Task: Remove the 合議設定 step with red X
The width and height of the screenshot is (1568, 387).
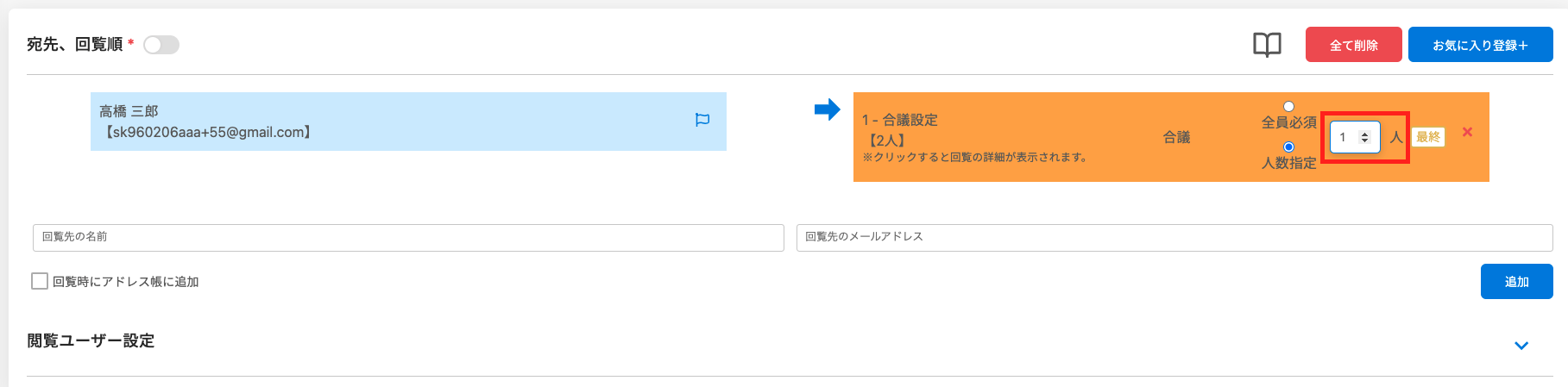Action: [1467, 132]
